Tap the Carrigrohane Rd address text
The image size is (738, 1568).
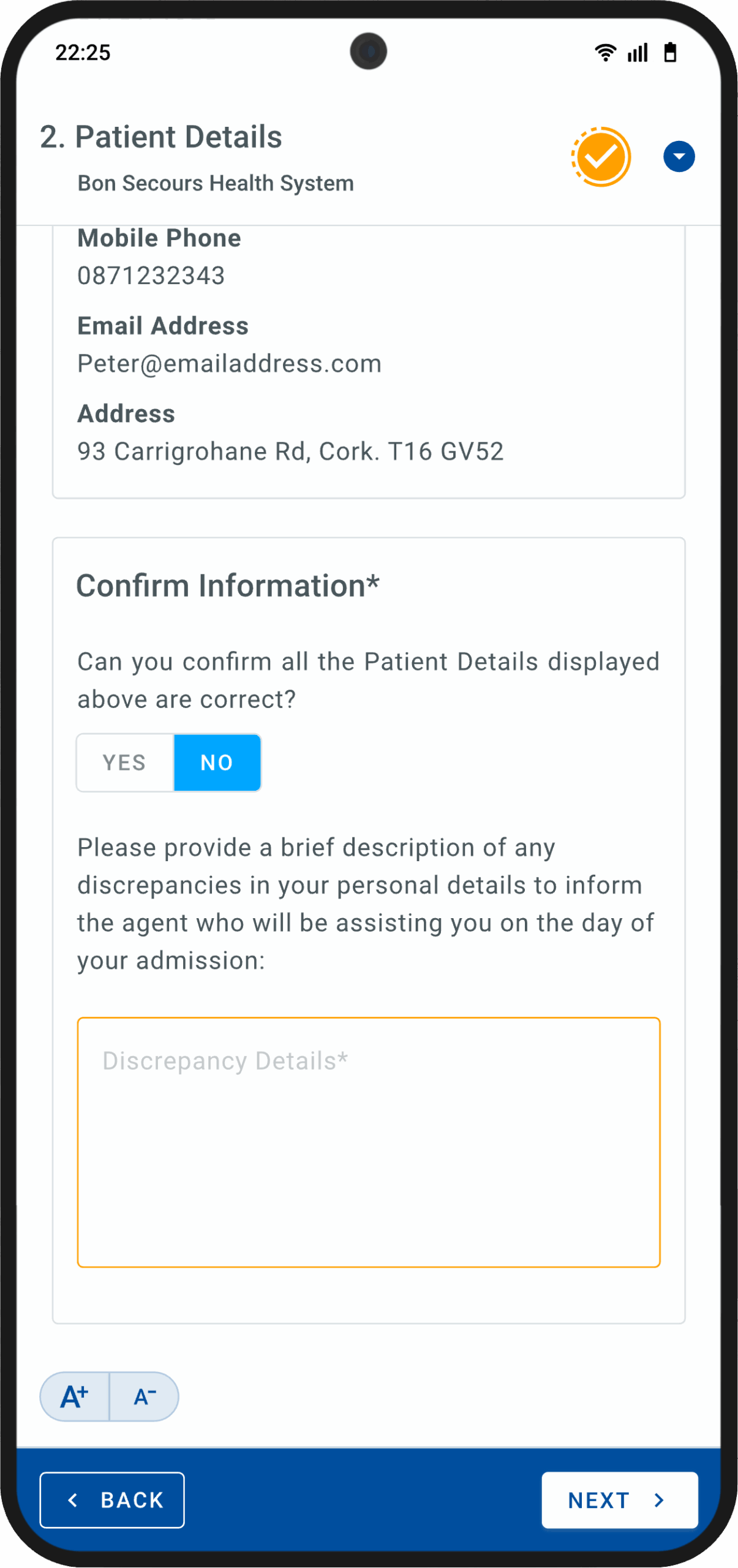click(x=290, y=451)
